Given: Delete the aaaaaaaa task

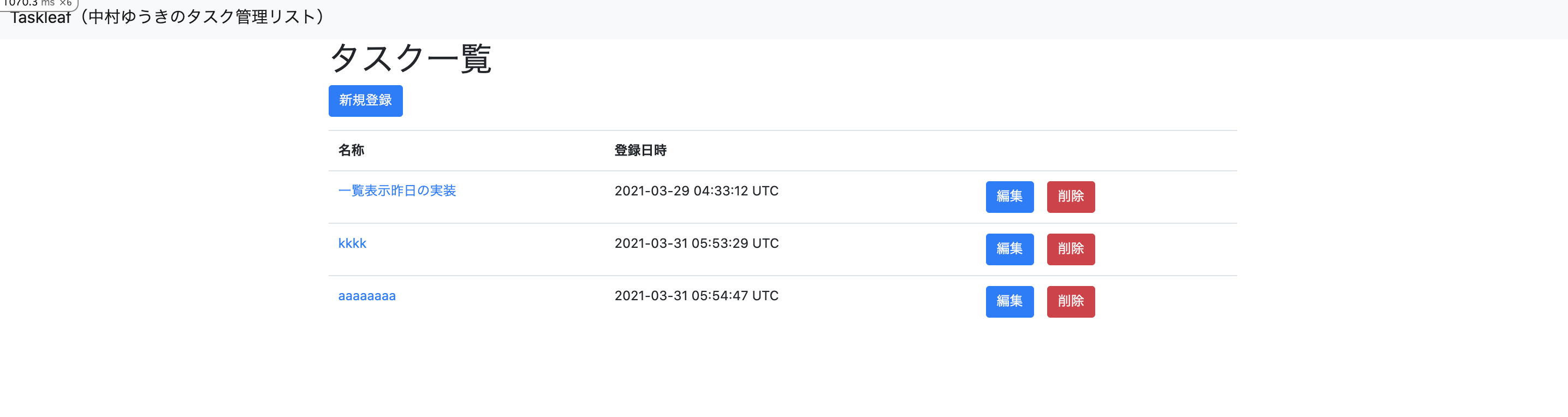Looking at the screenshot, I should tap(1070, 301).
